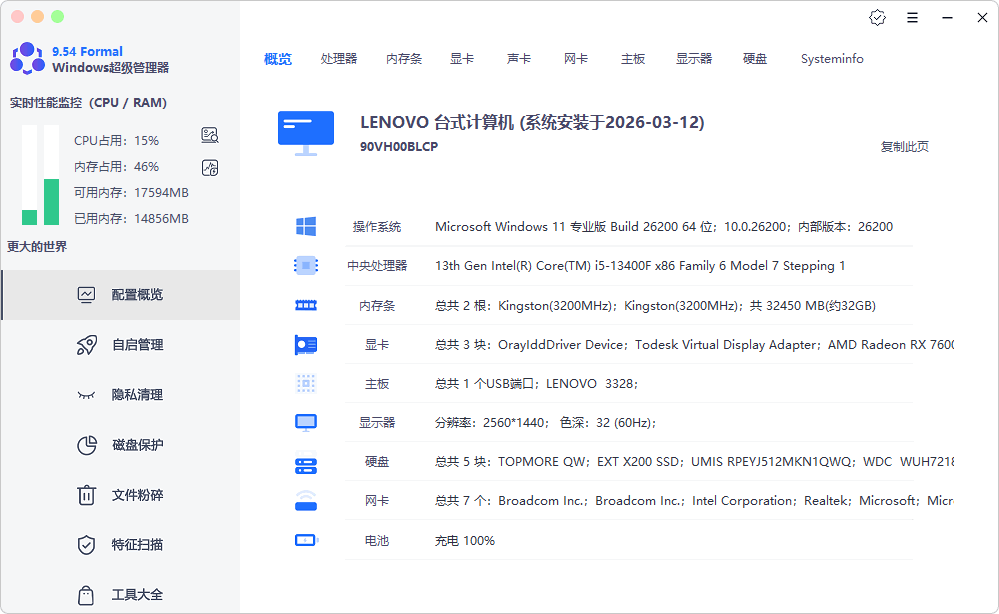
Task: Open 特征扫描 in the sidebar
Action: (121, 545)
